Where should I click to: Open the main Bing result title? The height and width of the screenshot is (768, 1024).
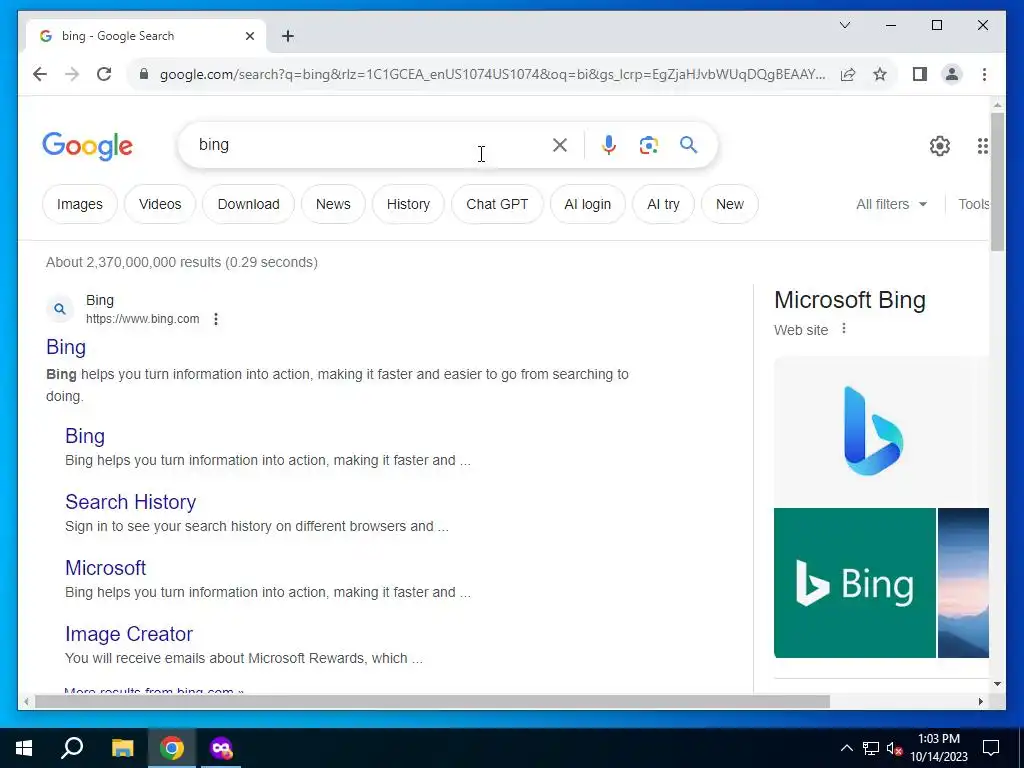(x=66, y=347)
